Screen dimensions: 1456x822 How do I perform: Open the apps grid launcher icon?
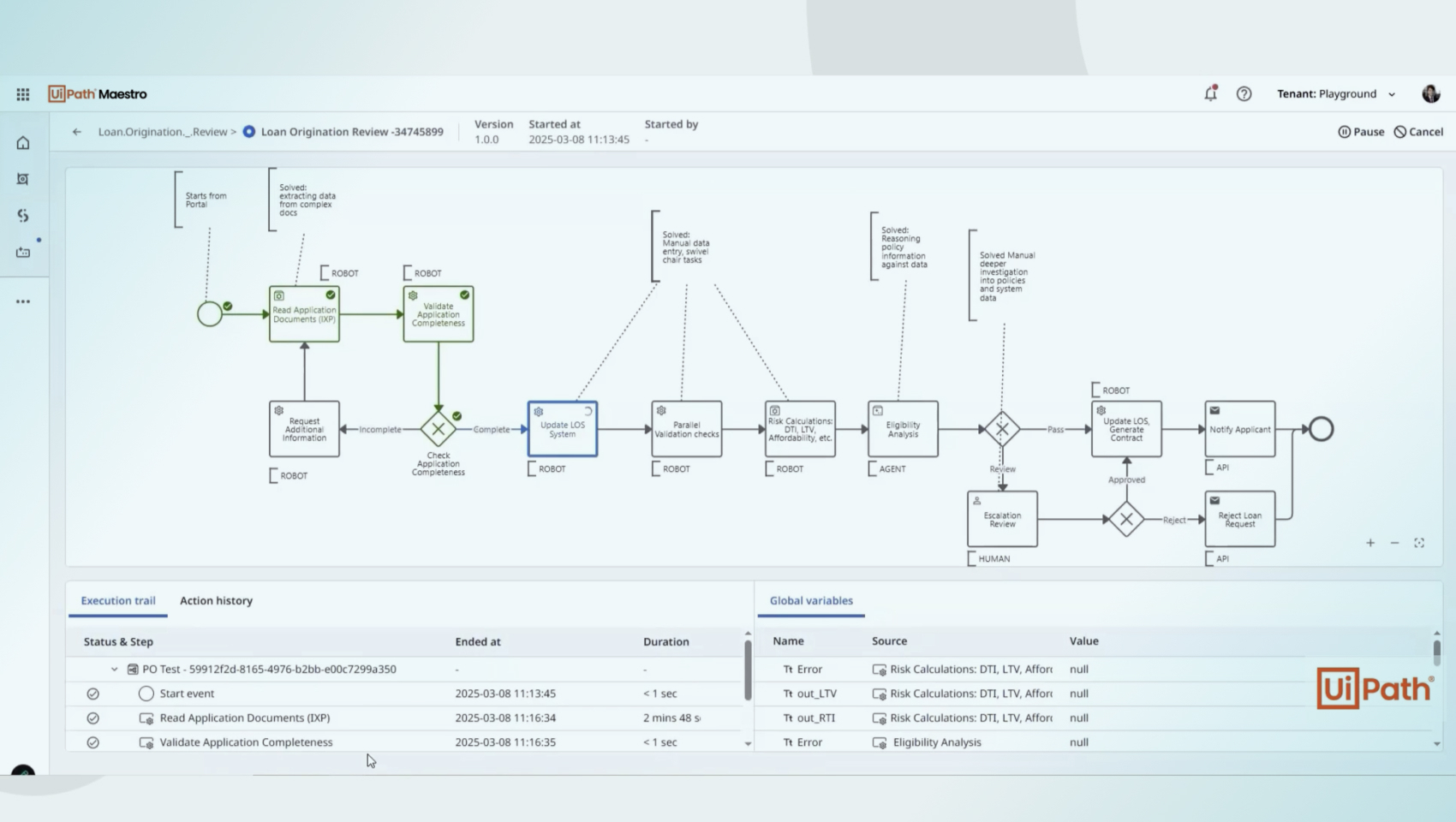coord(23,94)
